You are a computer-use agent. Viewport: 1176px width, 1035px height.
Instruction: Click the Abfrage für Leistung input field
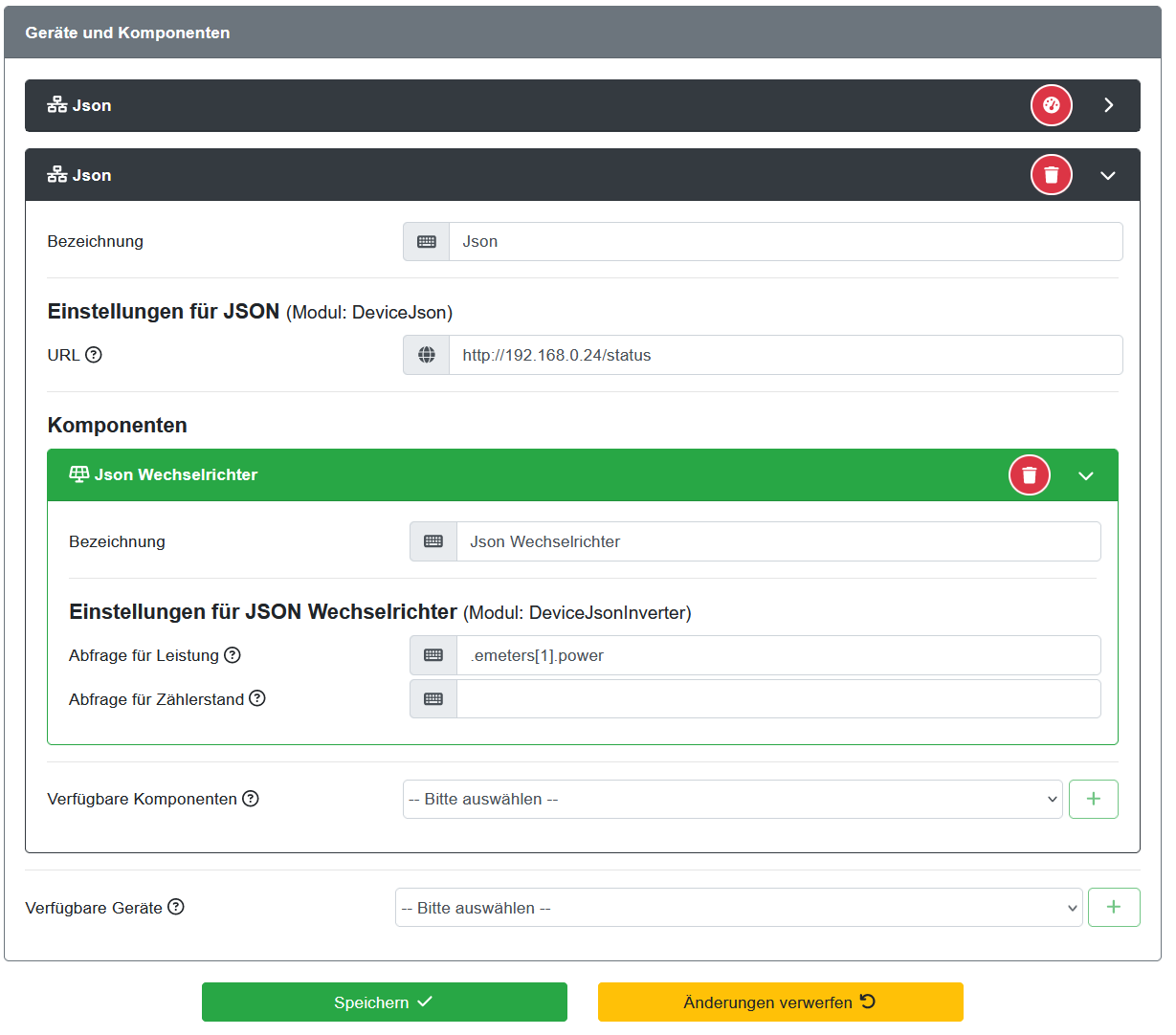[778, 655]
